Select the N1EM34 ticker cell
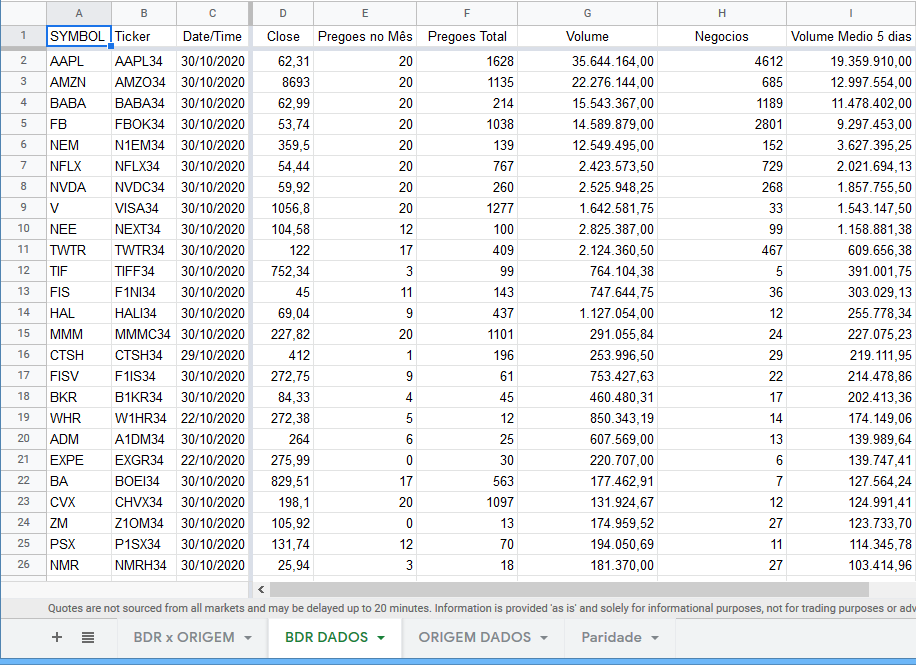This screenshot has height=665, width=916. (144, 145)
